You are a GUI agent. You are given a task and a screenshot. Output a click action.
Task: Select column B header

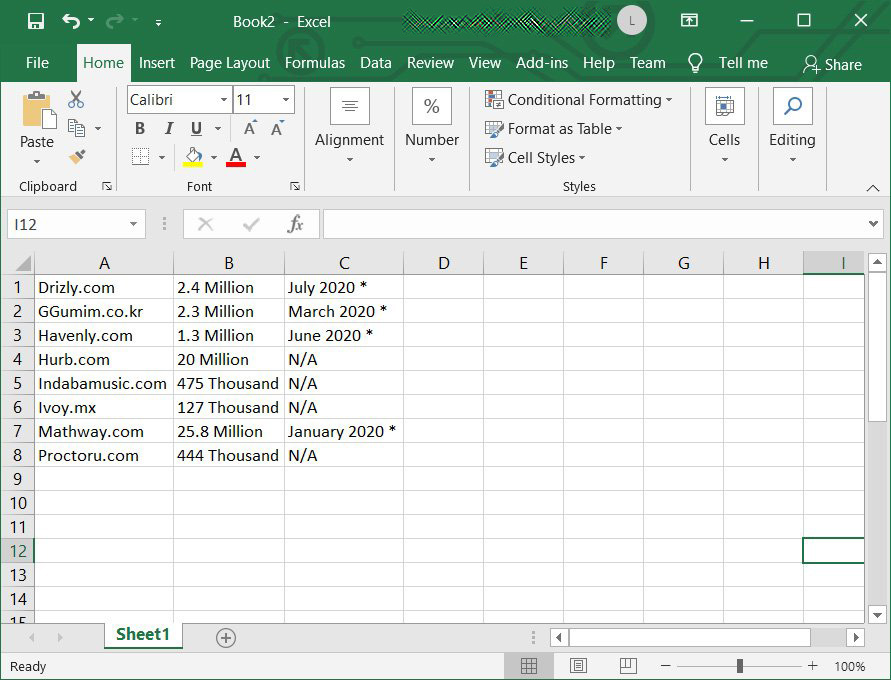point(229,263)
